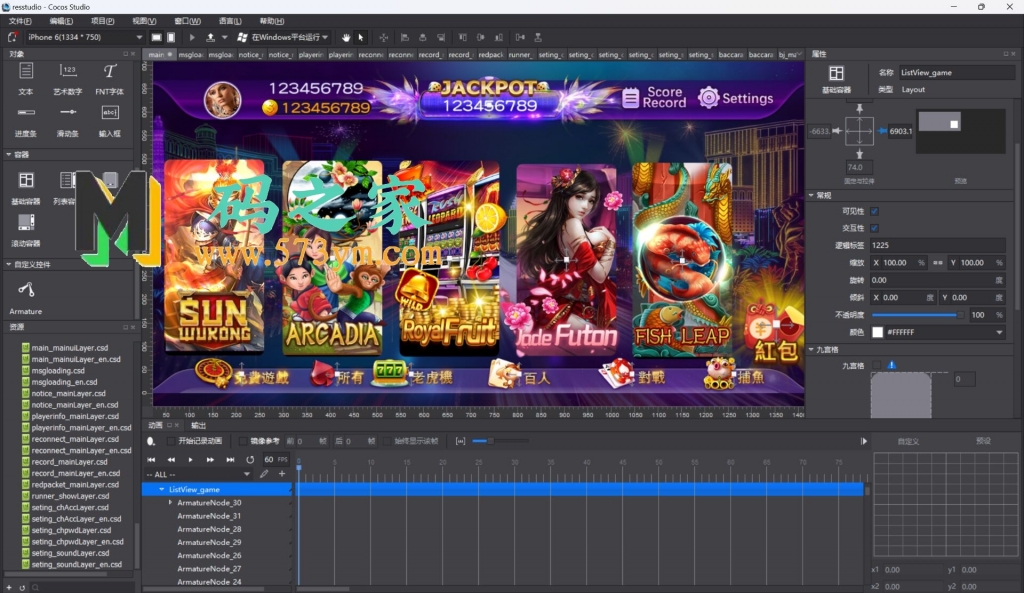The height and width of the screenshot is (593, 1024).
Task: Jump to last frame of animation
Action: (x=230, y=460)
